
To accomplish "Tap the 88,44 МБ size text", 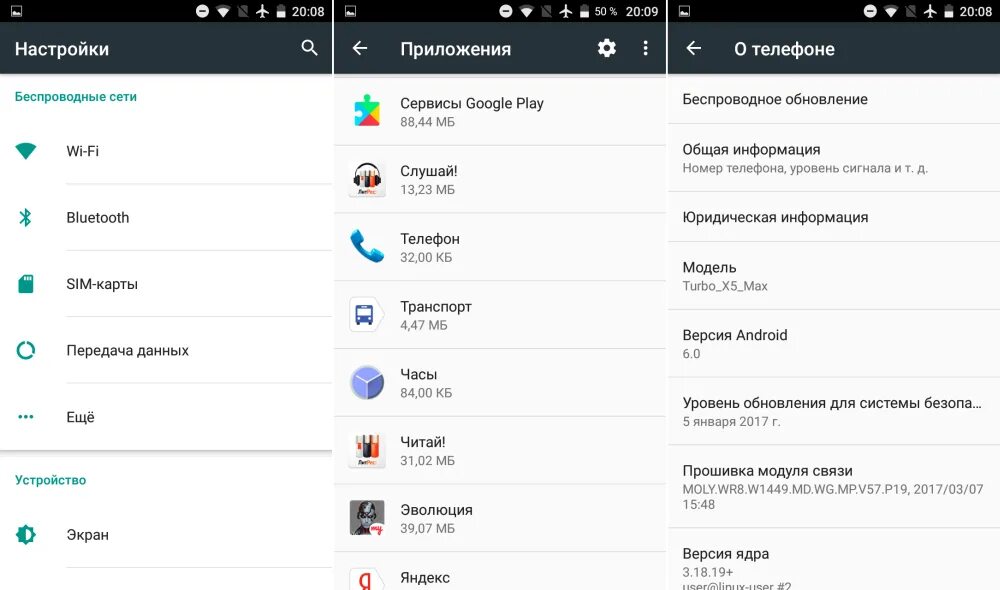I will coord(427,122).
